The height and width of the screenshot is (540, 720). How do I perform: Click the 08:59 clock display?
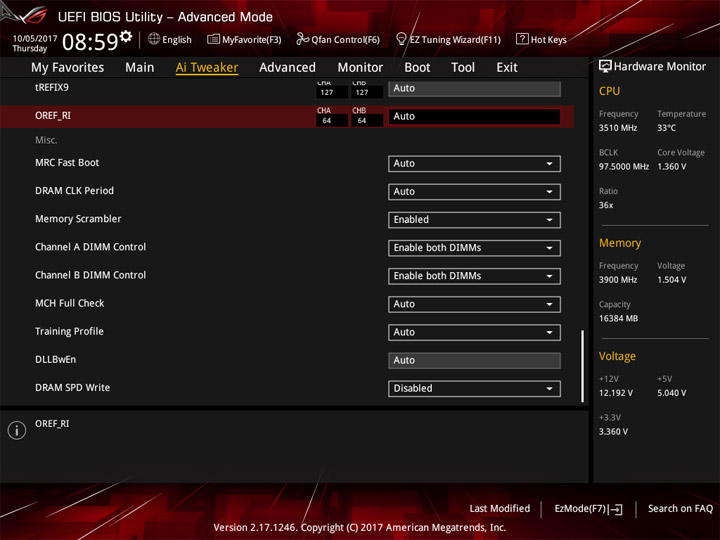pyautogui.click(x=90, y=42)
